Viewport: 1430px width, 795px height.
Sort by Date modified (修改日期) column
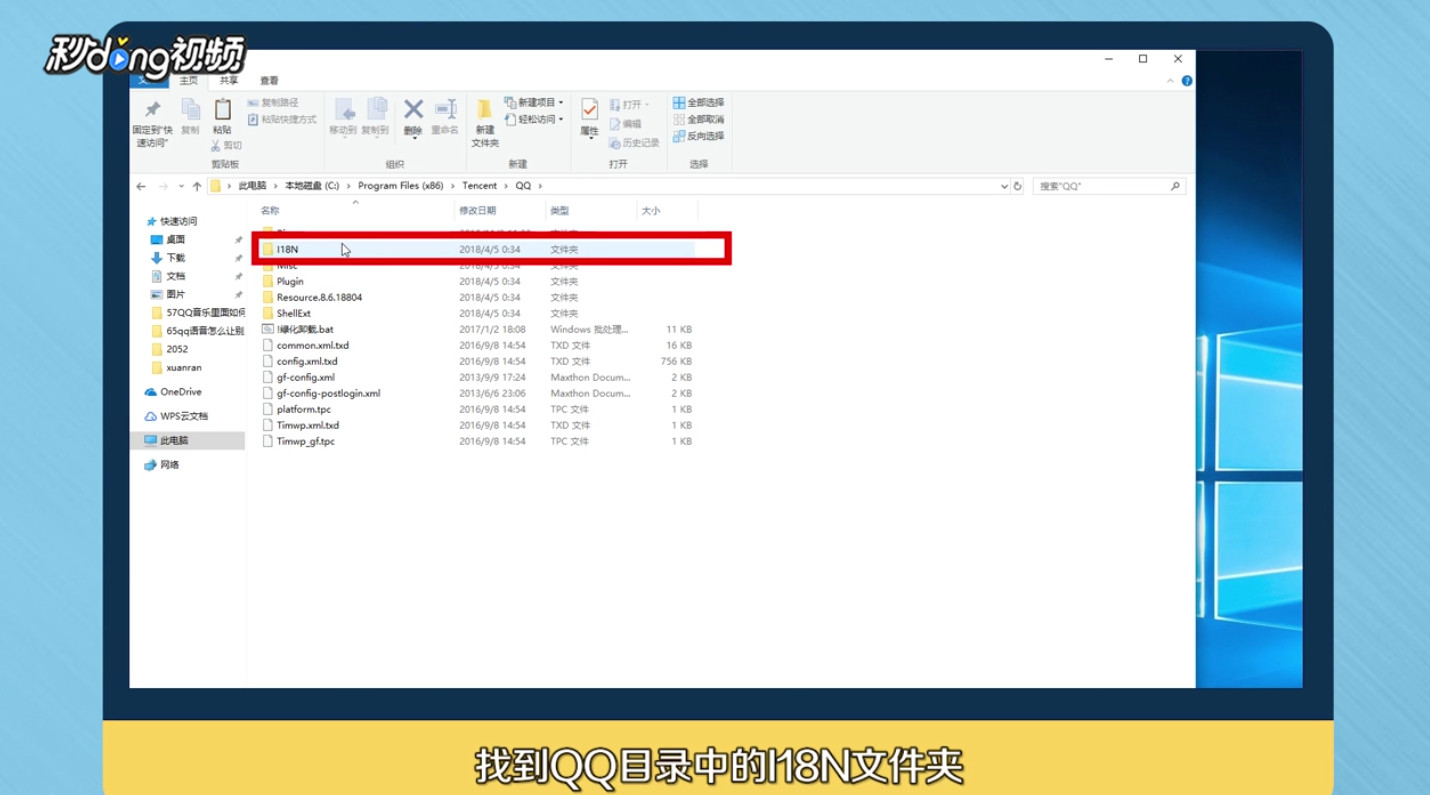(500, 211)
